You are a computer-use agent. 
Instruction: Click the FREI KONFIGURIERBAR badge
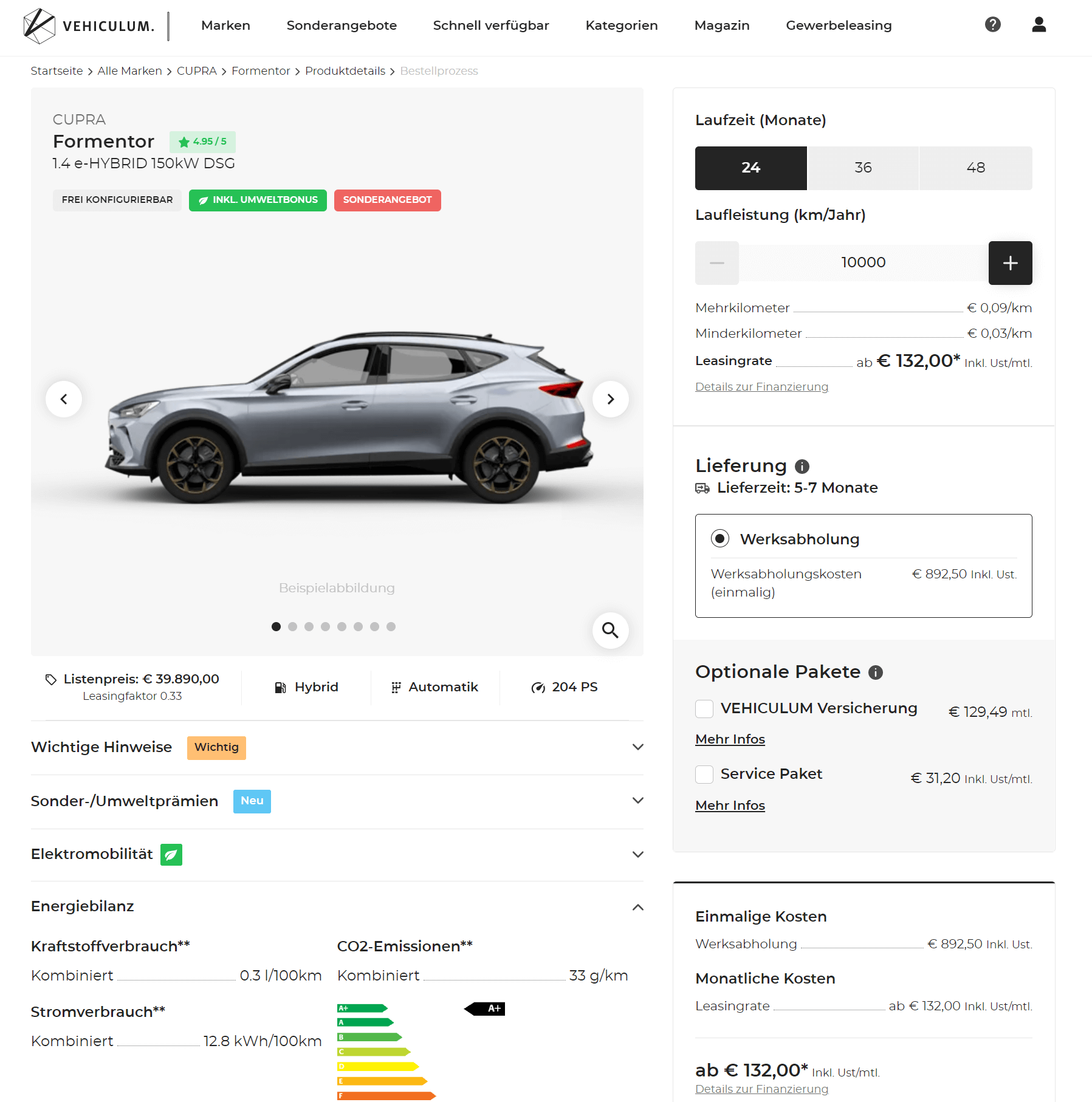[x=117, y=200]
